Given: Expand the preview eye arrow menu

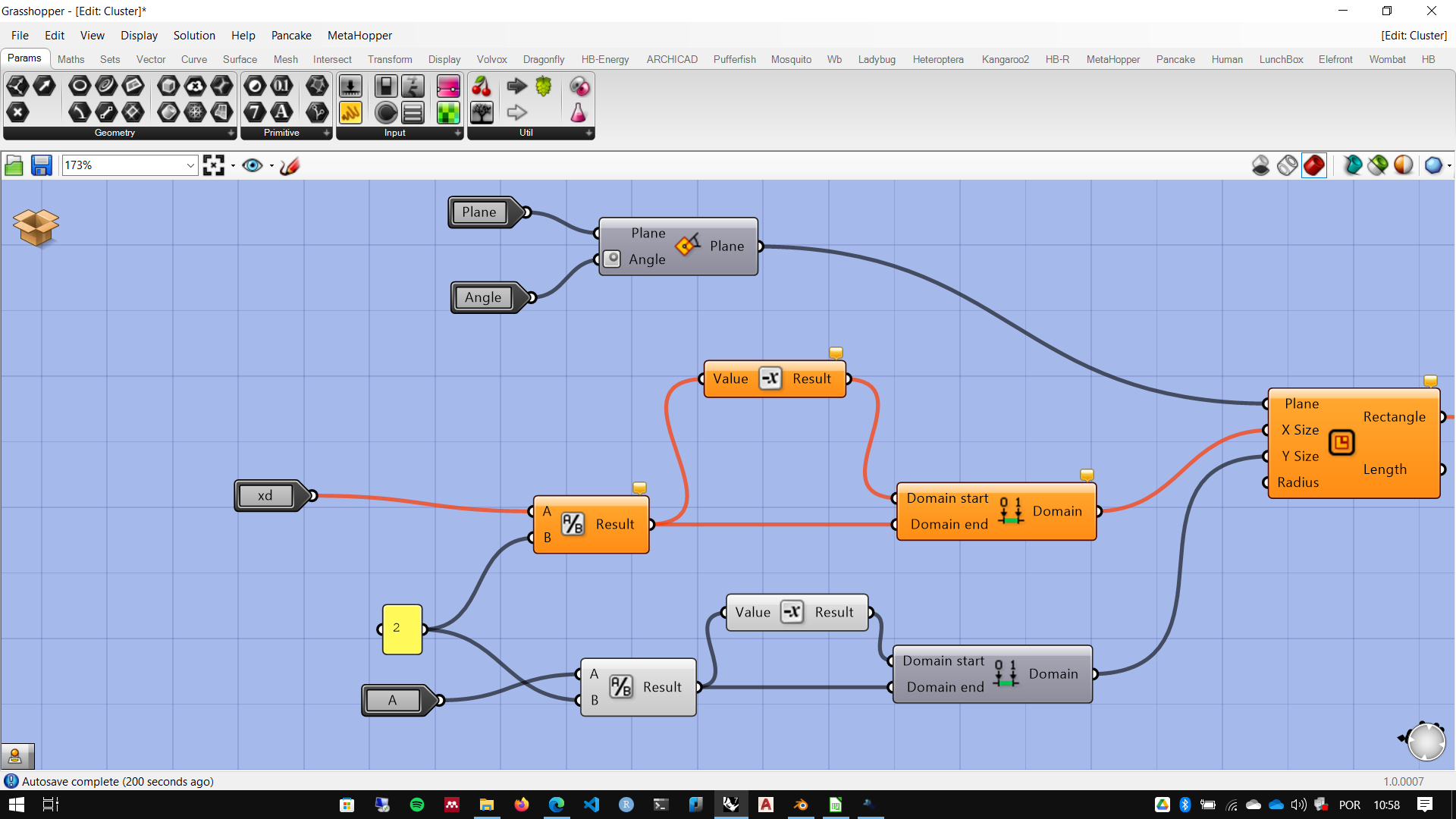Looking at the screenshot, I should (x=271, y=165).
